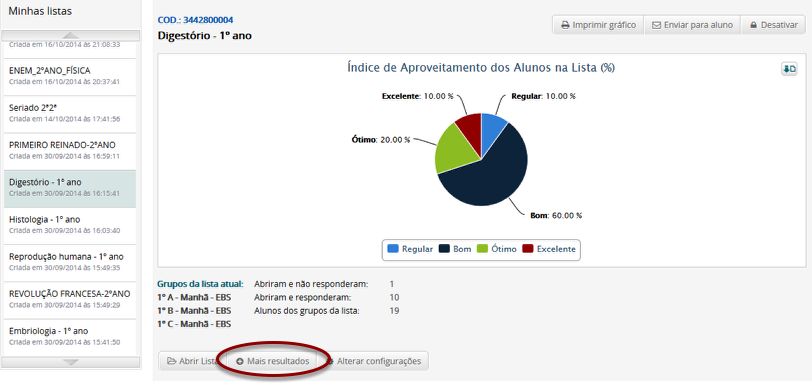Click Abriram e não responderam text

[311, 284]
